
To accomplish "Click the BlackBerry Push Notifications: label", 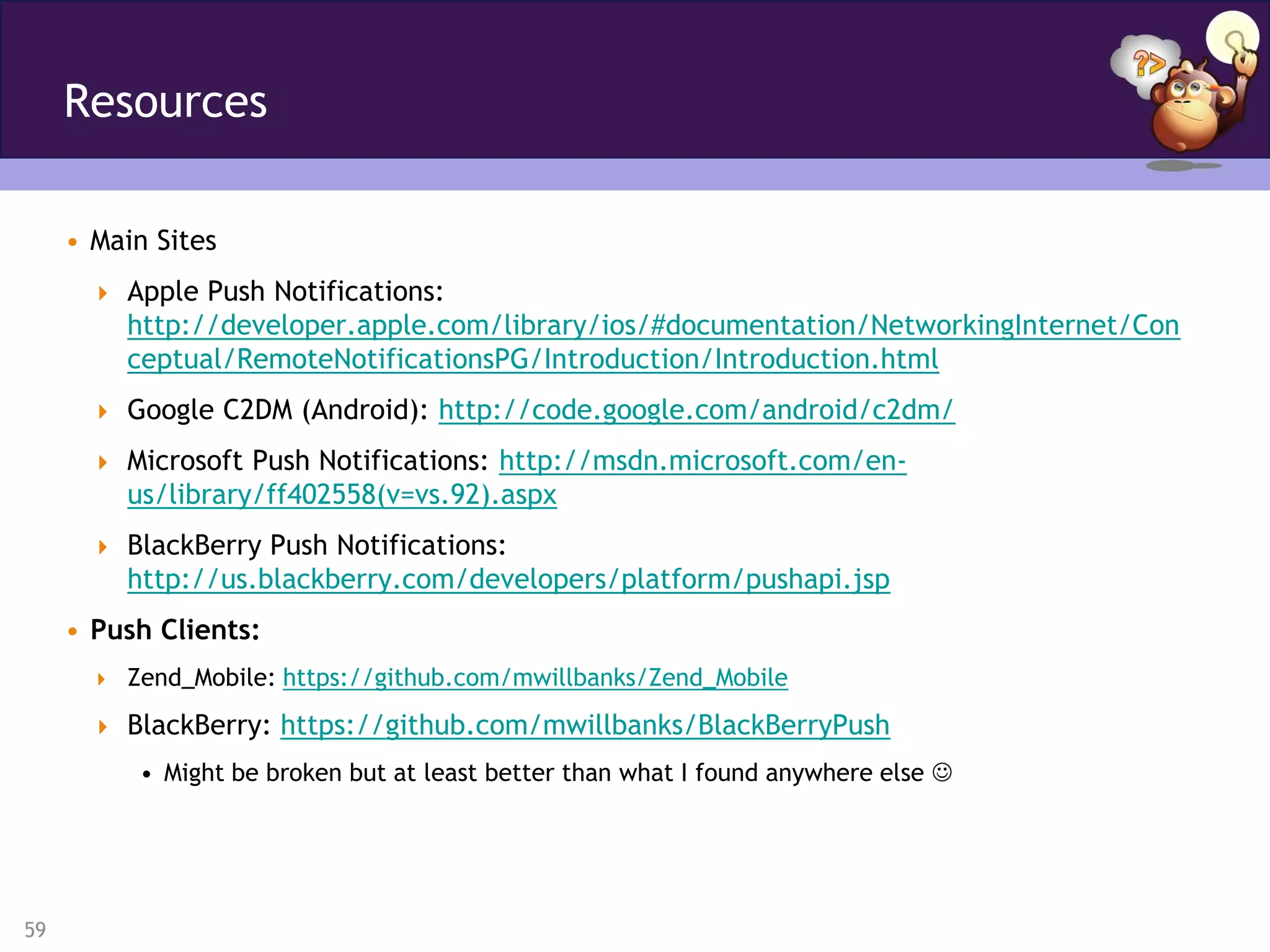I will pos(316,545).
